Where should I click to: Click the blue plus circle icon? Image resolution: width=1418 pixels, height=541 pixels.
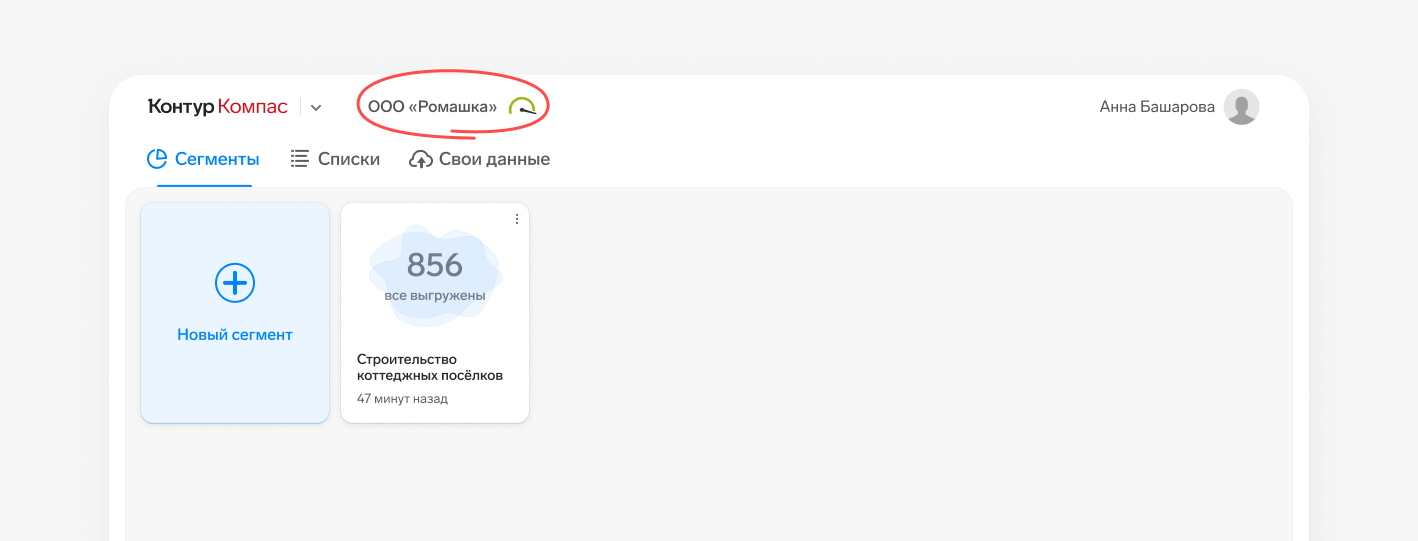click(235, 284)
